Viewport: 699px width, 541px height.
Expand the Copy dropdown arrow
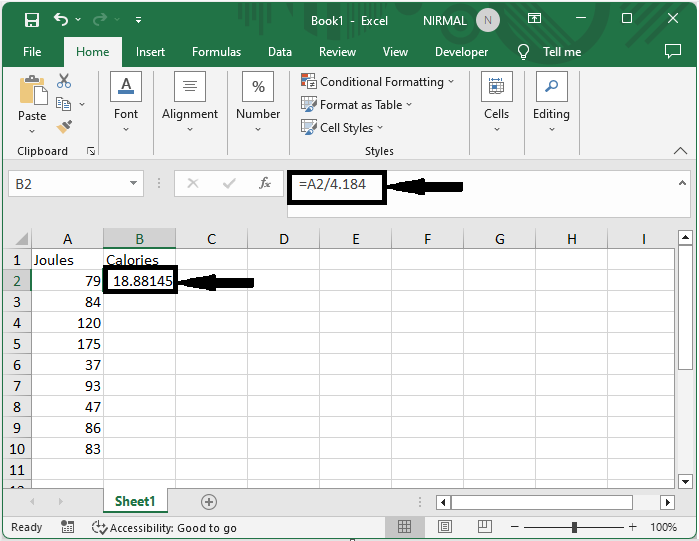[x=82, y=104]
